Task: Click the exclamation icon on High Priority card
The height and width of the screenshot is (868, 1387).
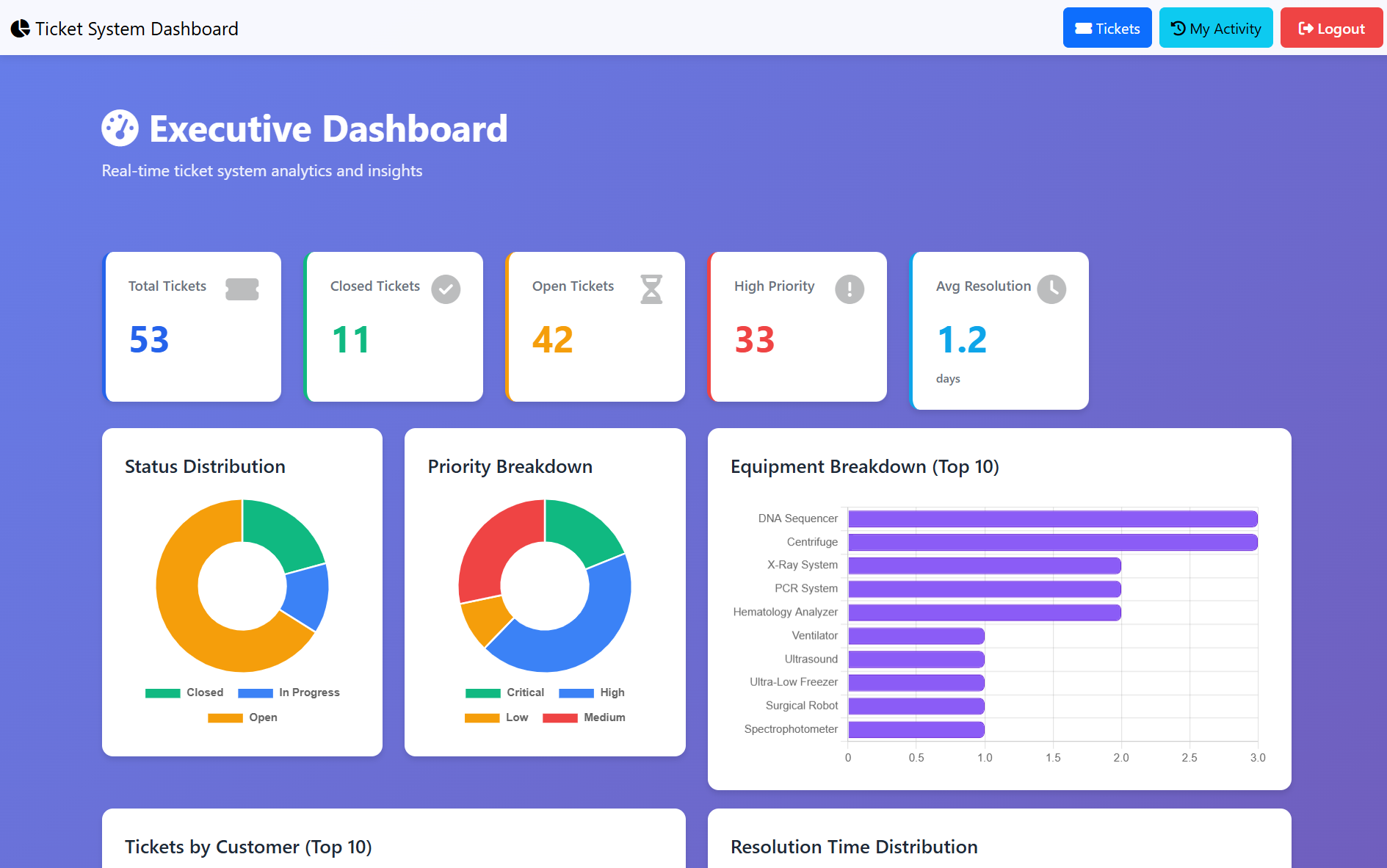Action: tap(849, 289)
